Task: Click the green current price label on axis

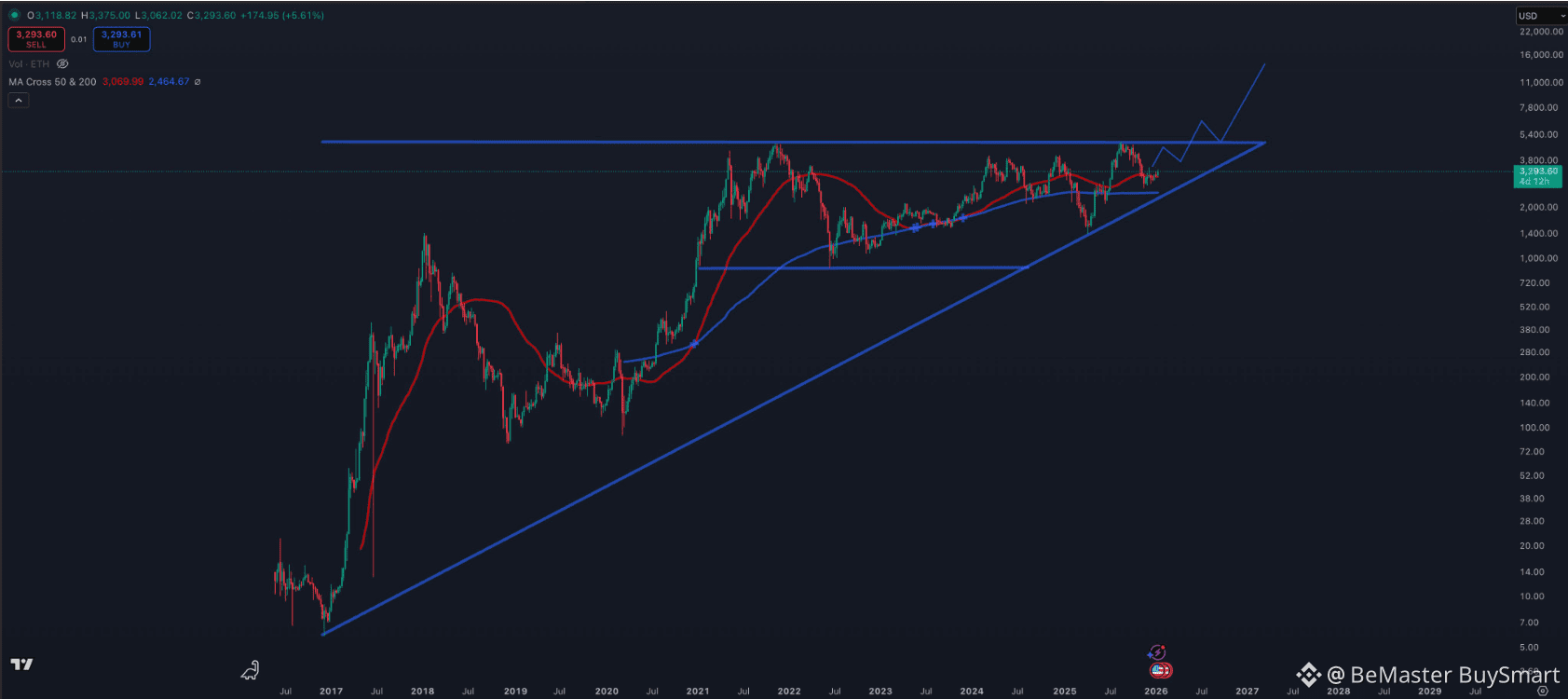Action: coord(1537,176)
